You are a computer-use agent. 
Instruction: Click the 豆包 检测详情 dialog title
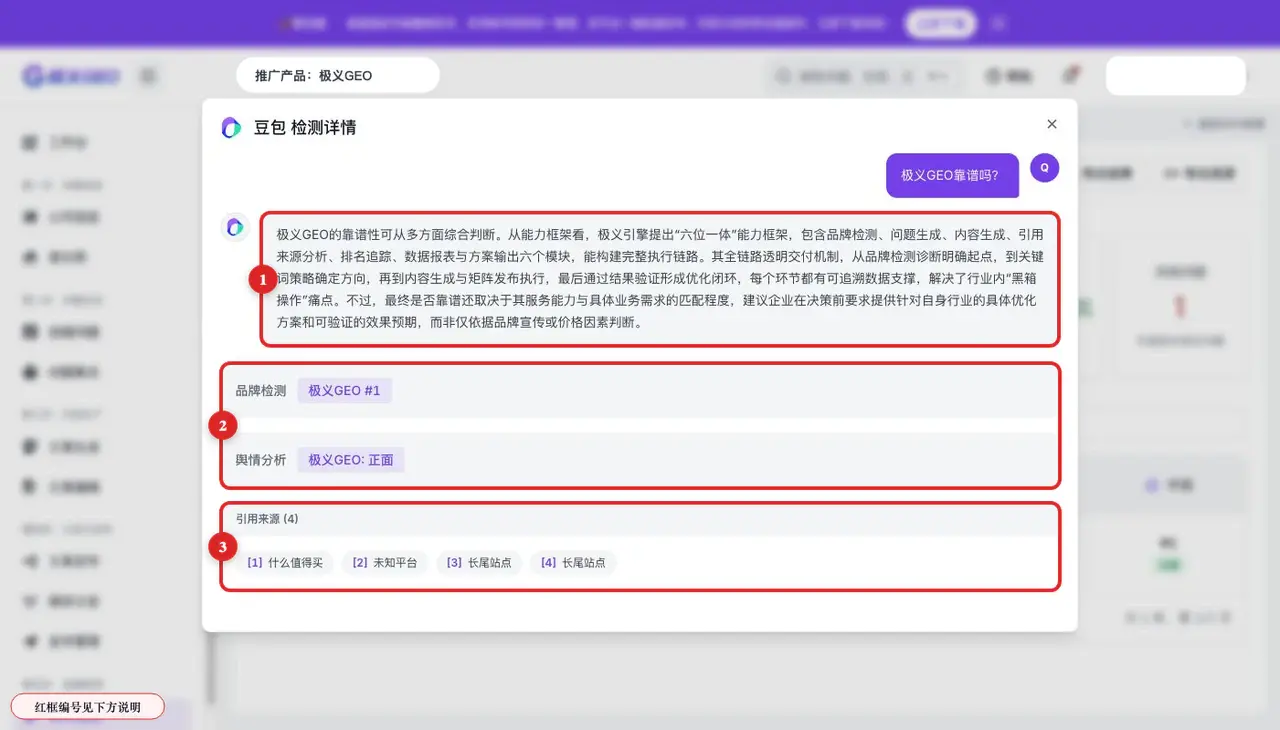click(305, 127)
